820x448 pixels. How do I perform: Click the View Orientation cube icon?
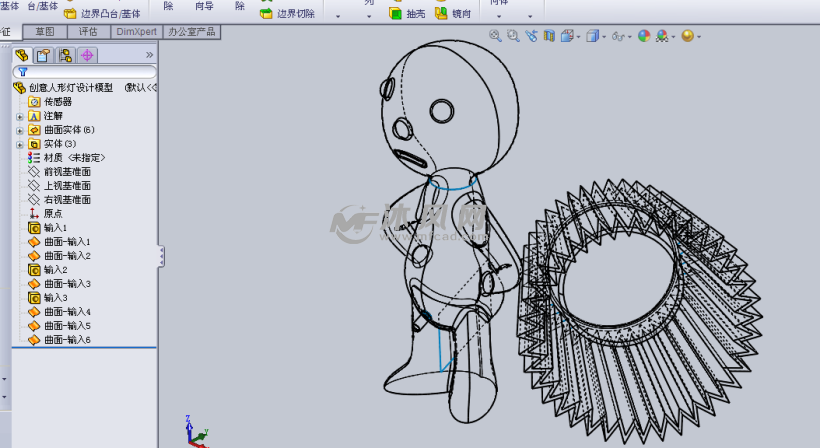point(566,36)
